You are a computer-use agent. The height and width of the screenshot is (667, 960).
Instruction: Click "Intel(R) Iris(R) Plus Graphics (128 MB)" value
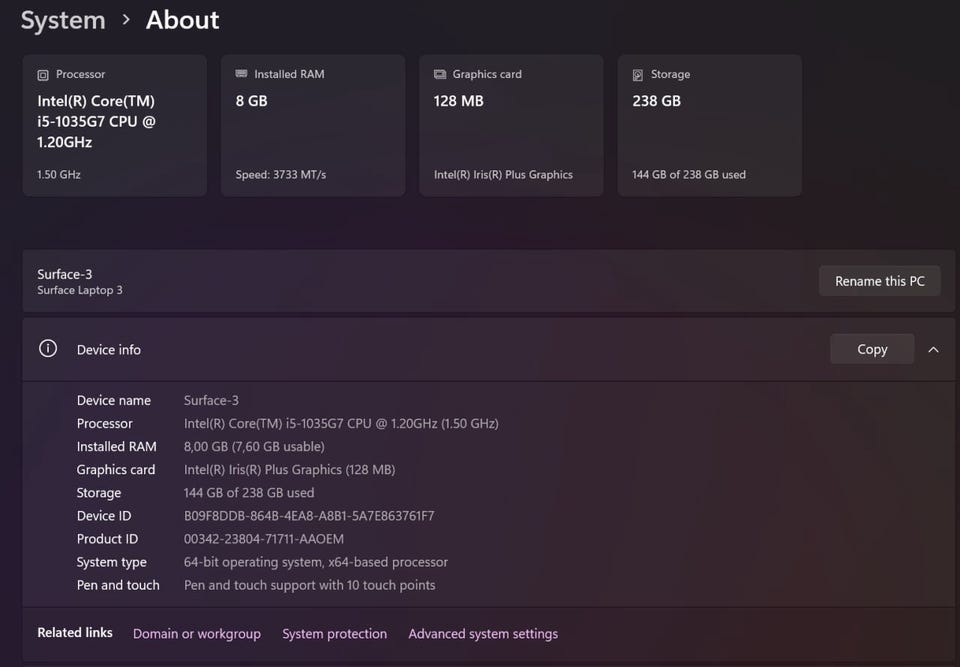(290, 470)
